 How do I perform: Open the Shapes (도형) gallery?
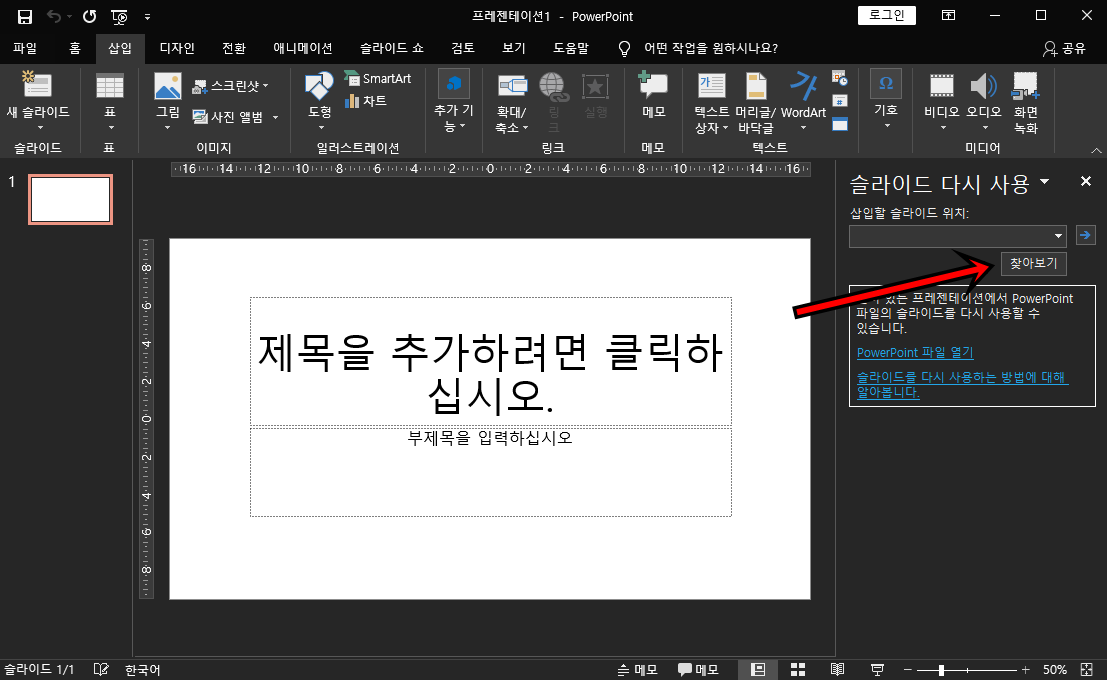(319, 86)
